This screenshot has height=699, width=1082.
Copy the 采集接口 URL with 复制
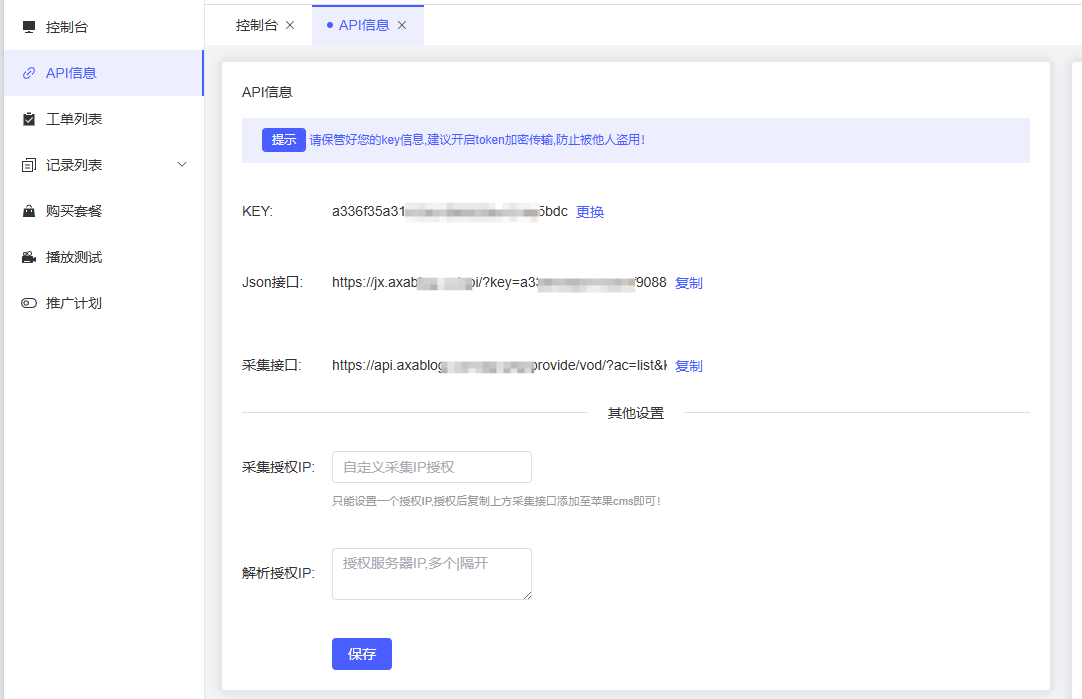pos(689,365)
